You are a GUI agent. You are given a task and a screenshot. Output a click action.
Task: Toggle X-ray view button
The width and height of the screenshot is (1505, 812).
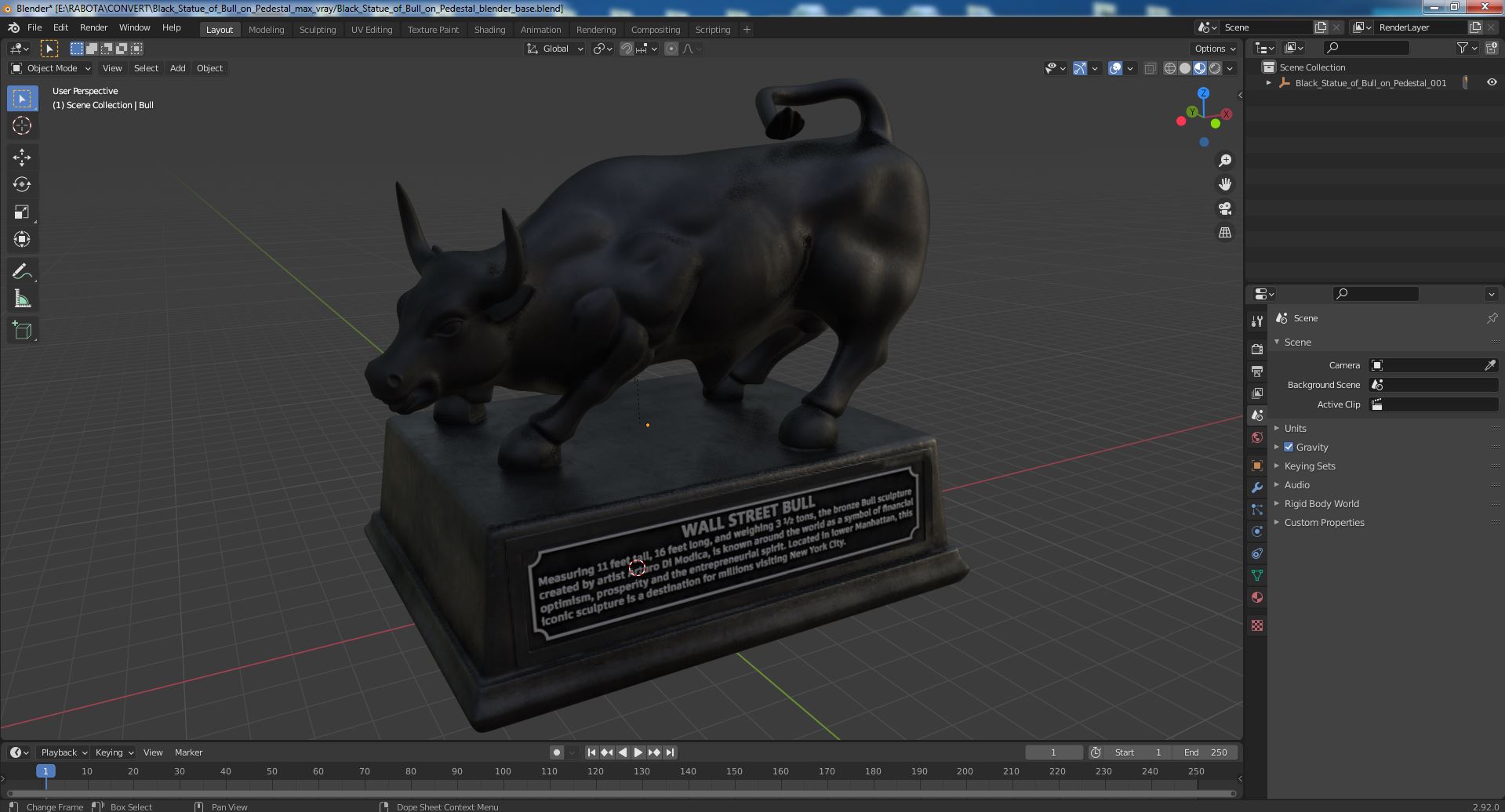pyautogui.click(x=1150, y=69)
